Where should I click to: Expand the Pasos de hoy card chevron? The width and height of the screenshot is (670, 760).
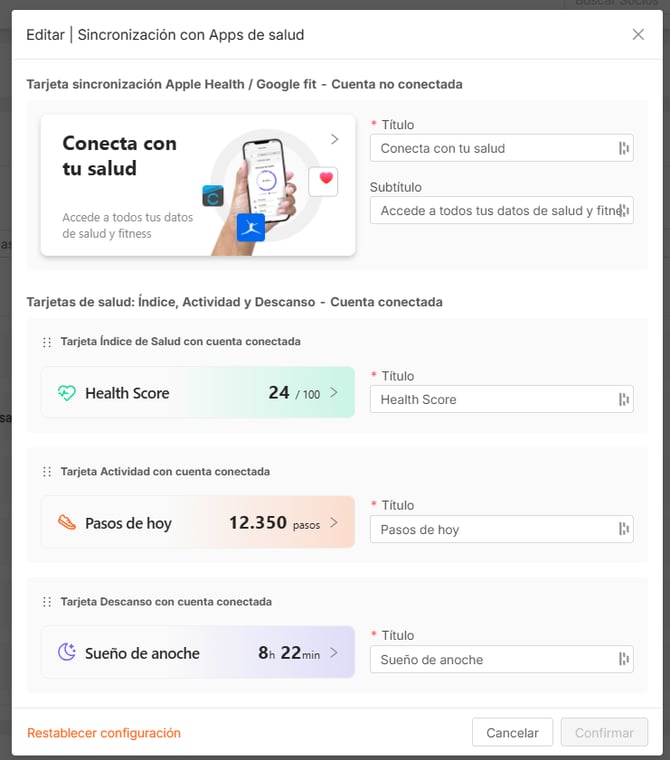tap(334, 522)
